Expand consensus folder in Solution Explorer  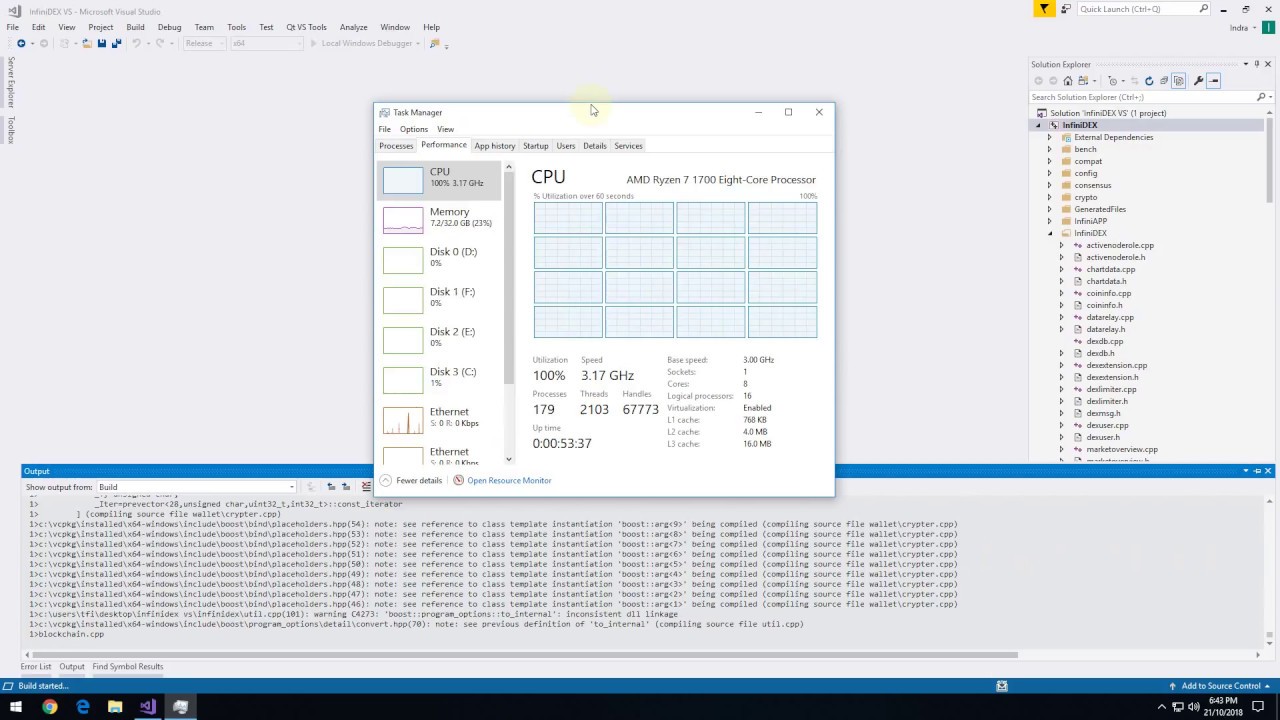tap(1049, 185)
